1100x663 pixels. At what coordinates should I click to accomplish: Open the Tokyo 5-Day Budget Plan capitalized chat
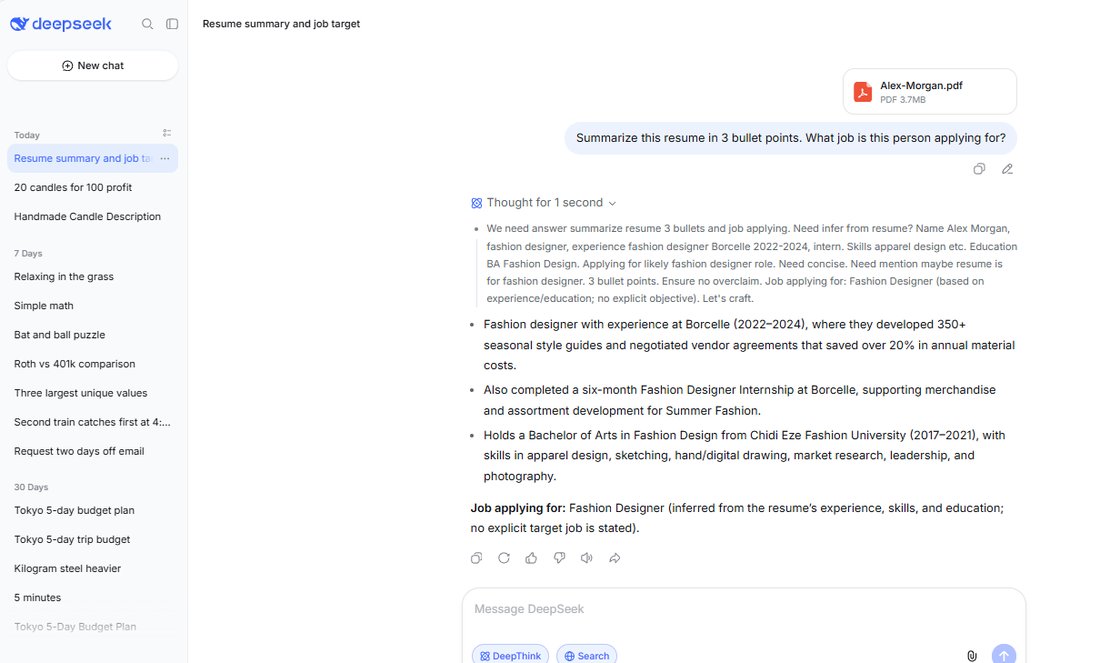93,627
